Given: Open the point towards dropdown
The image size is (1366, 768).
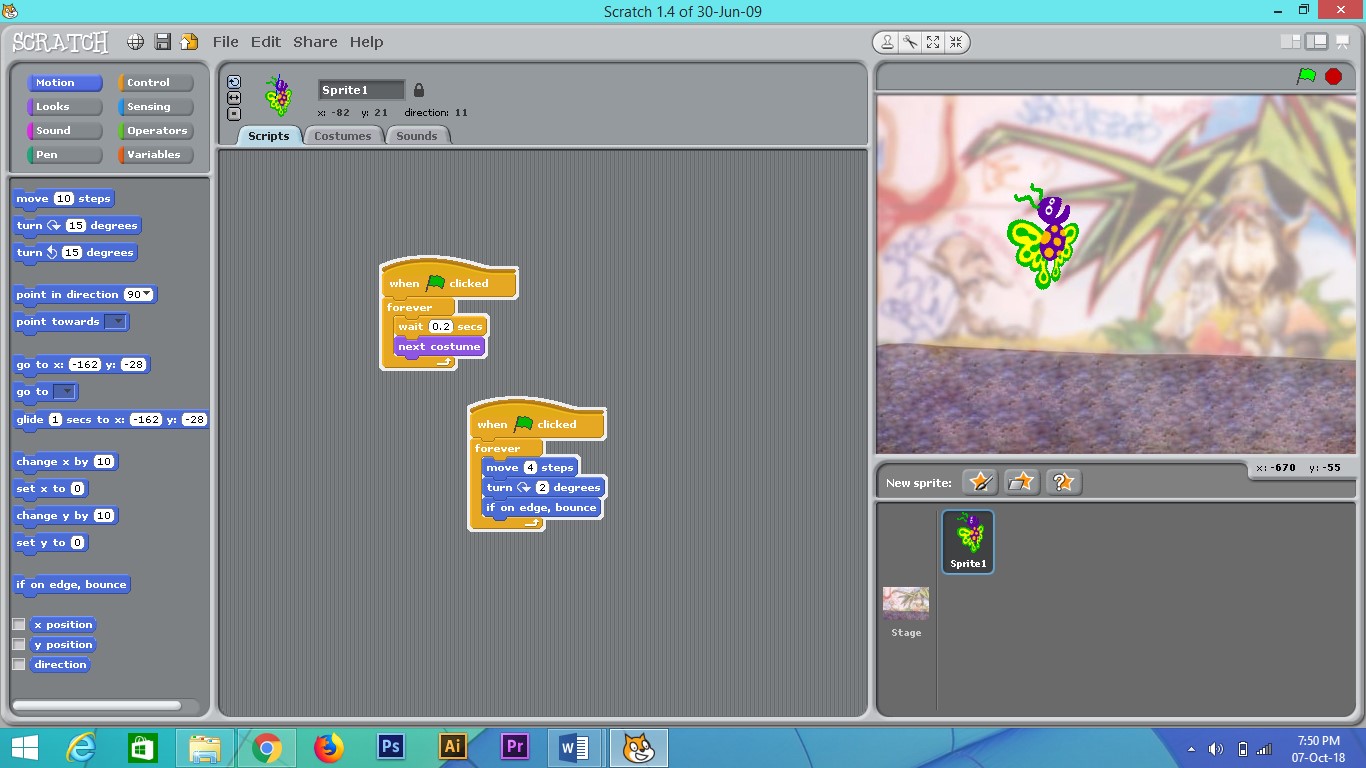Looking at the screenshot, I should point(115,322).
